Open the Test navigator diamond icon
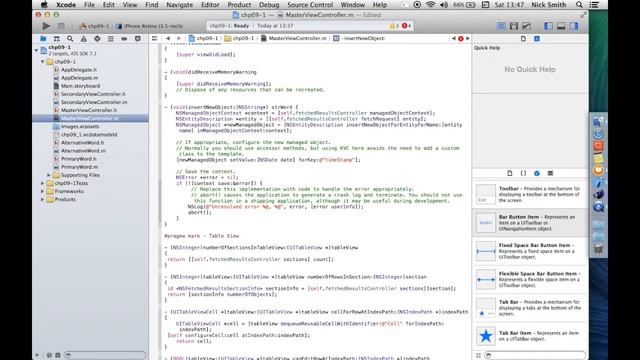This screenshot has width=640, height=360. (x=97, y=38)
